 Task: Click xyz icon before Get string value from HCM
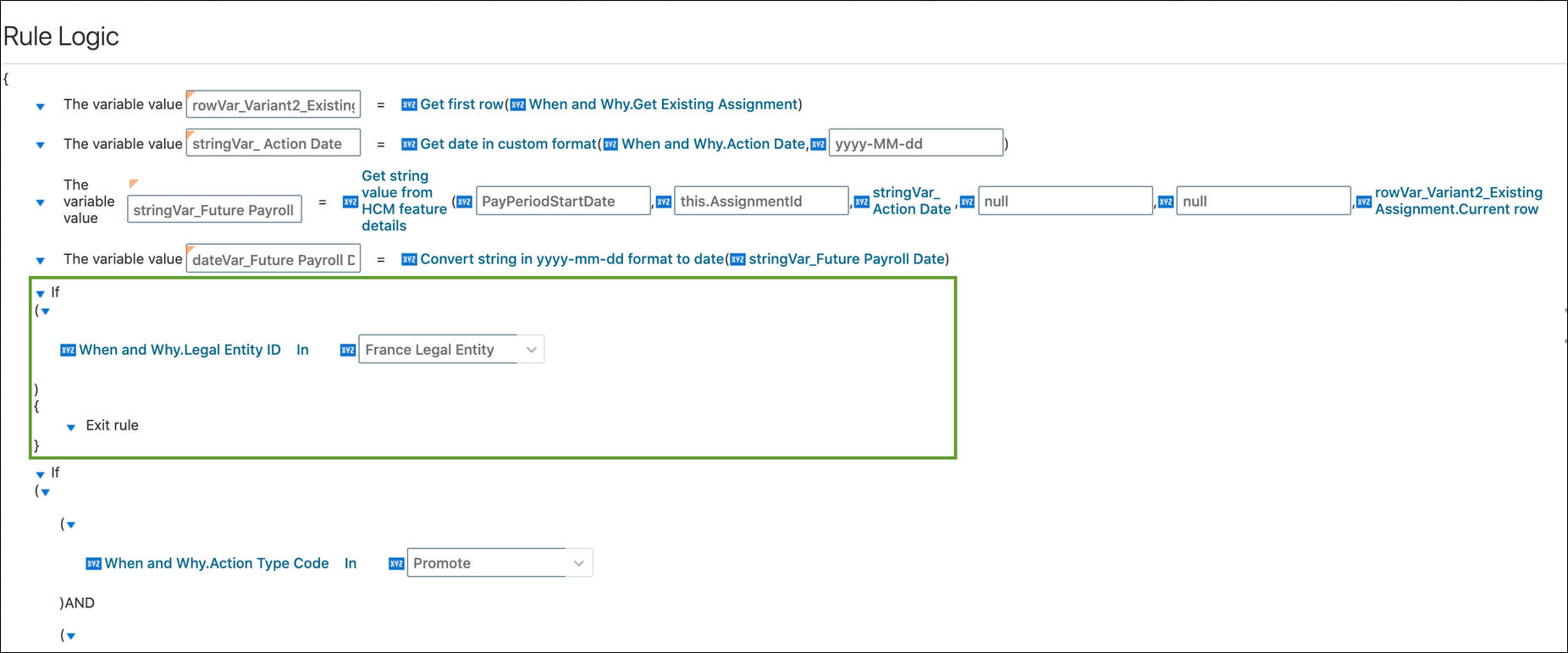350,202
